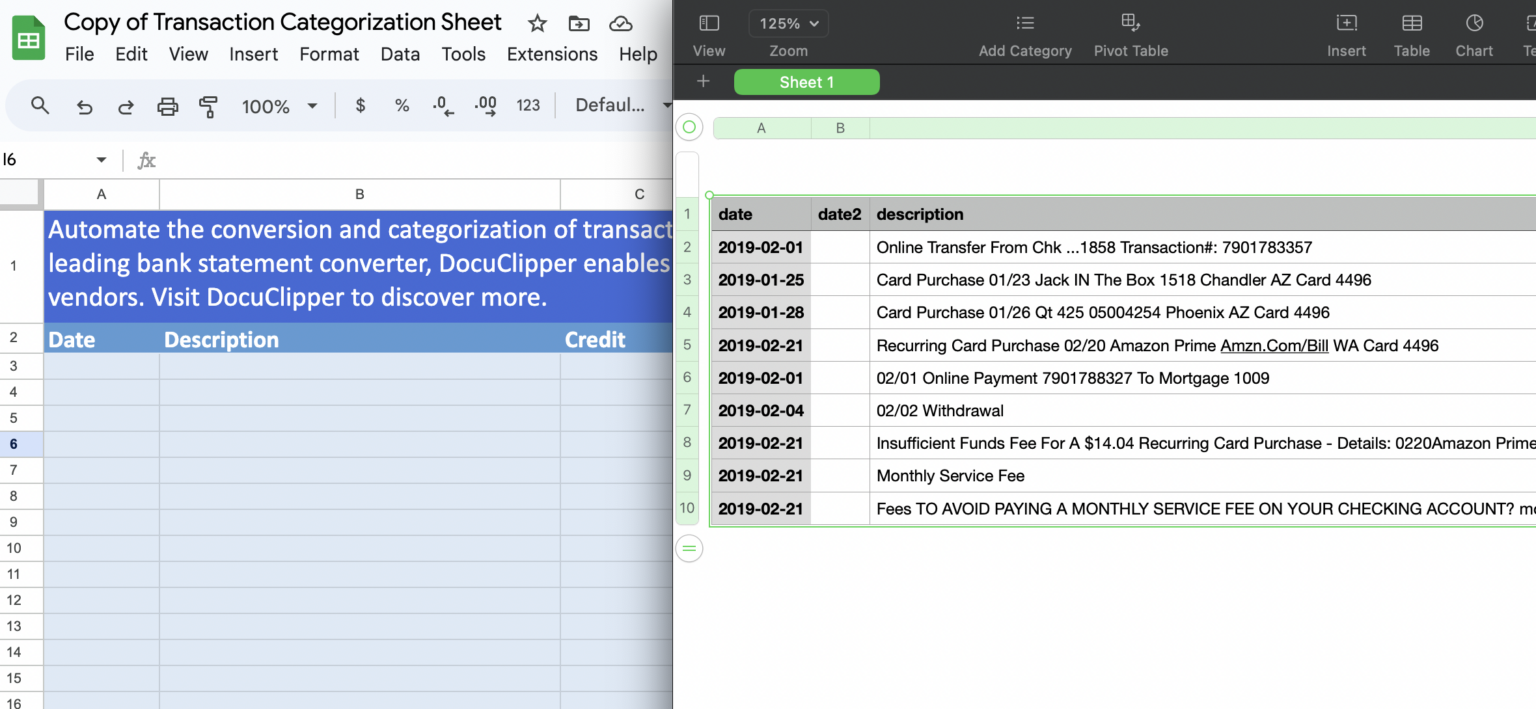This screenshot has width=1536, height=709.
Task: Format selection as currency
Action: coord(359,105)
